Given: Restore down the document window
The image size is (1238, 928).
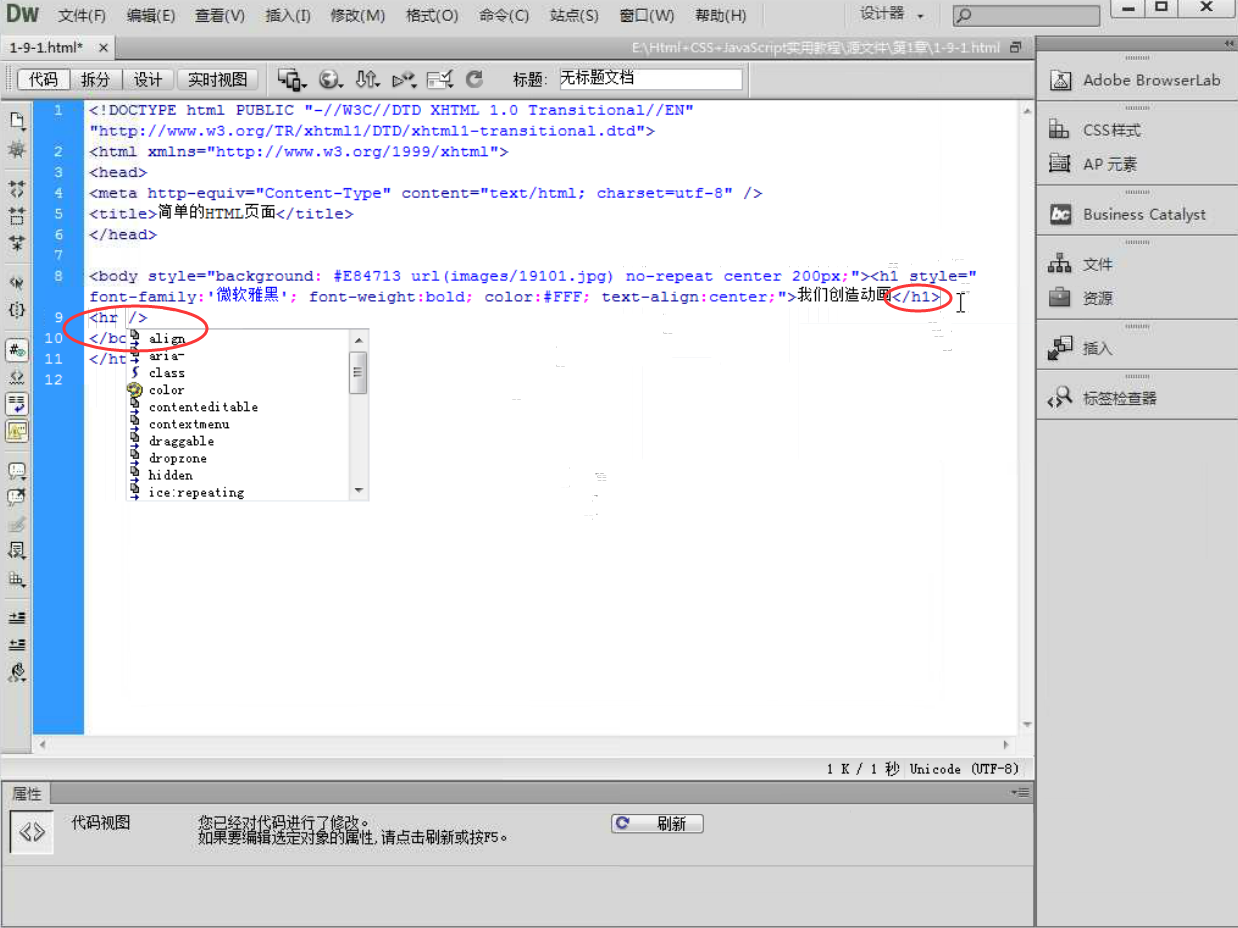Looking at the screenshot, I should coord(1016,47).
